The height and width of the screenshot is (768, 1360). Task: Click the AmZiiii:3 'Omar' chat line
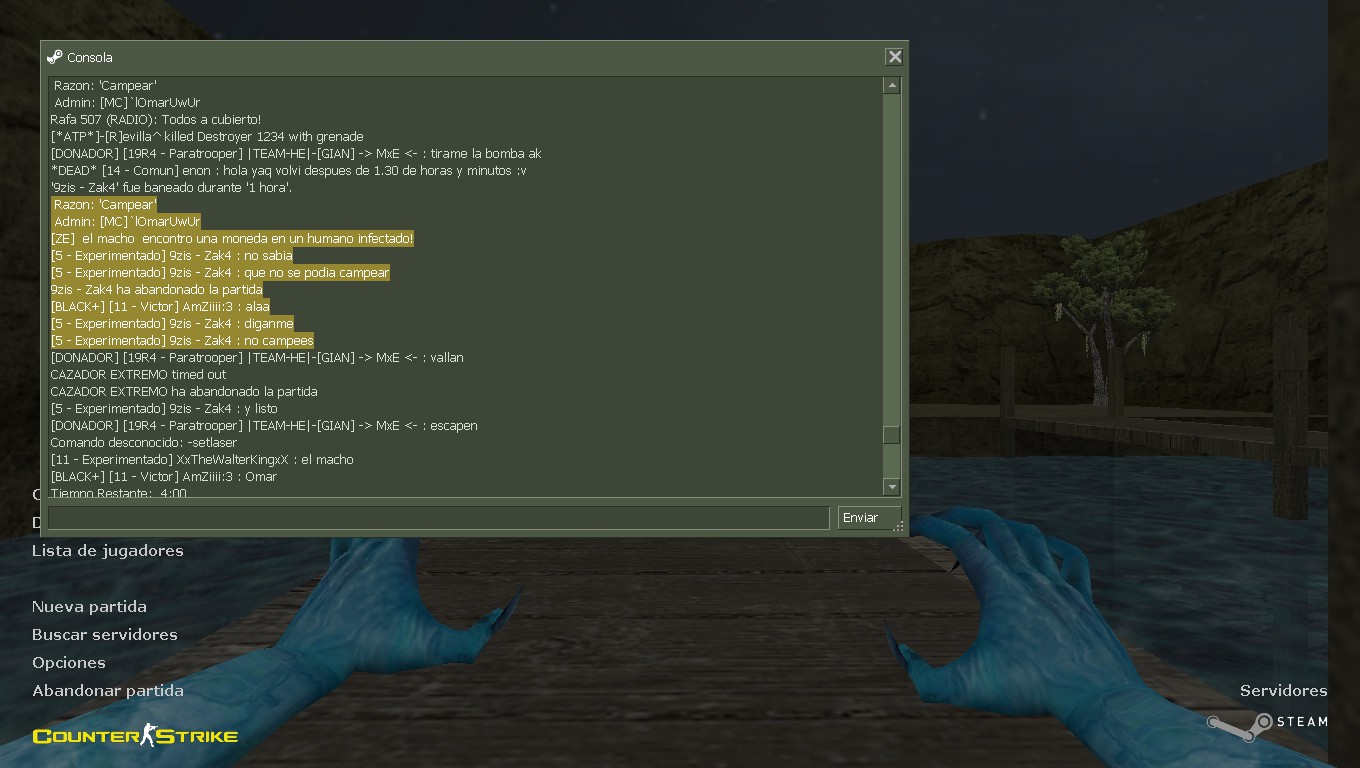(164, 477)
